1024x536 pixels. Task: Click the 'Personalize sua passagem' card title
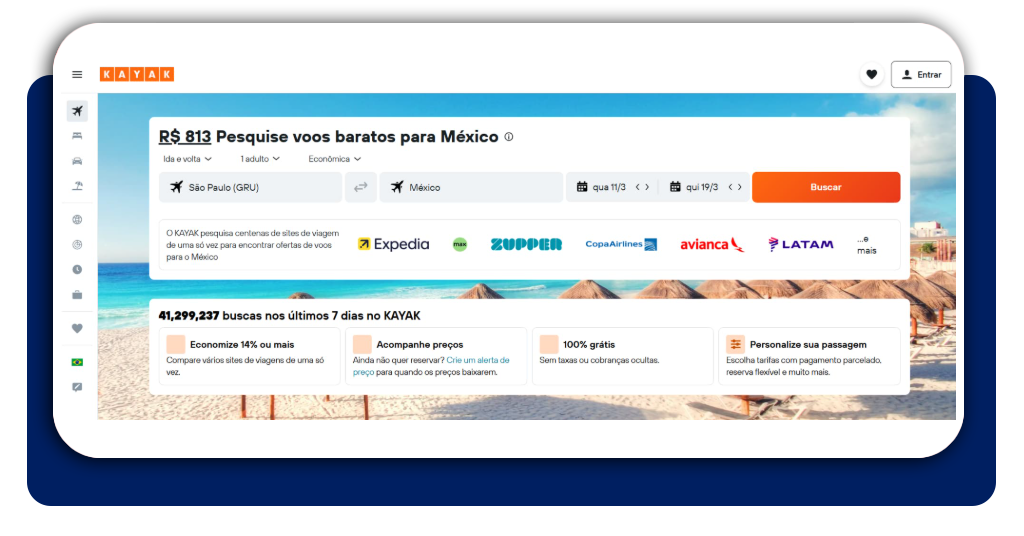pyautogui.click(x=808, y=345)
